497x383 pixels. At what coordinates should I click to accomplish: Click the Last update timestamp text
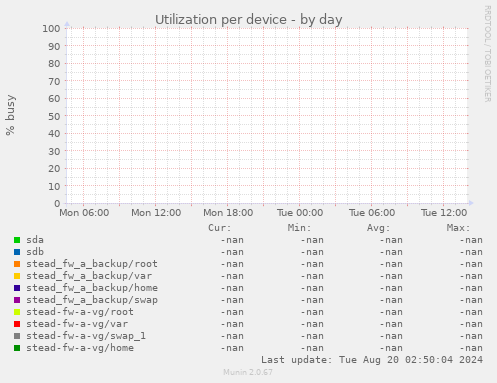click(x=372, y=360)
